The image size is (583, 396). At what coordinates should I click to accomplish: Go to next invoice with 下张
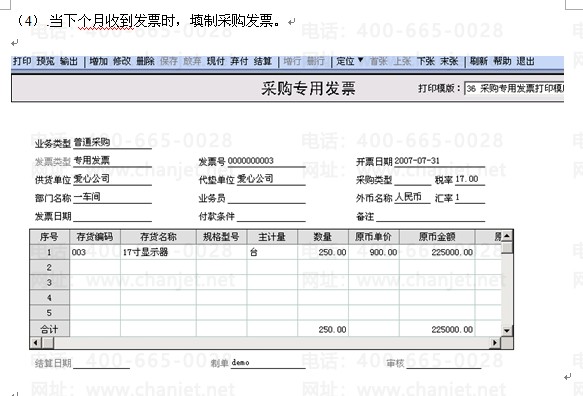click(426, 61)
